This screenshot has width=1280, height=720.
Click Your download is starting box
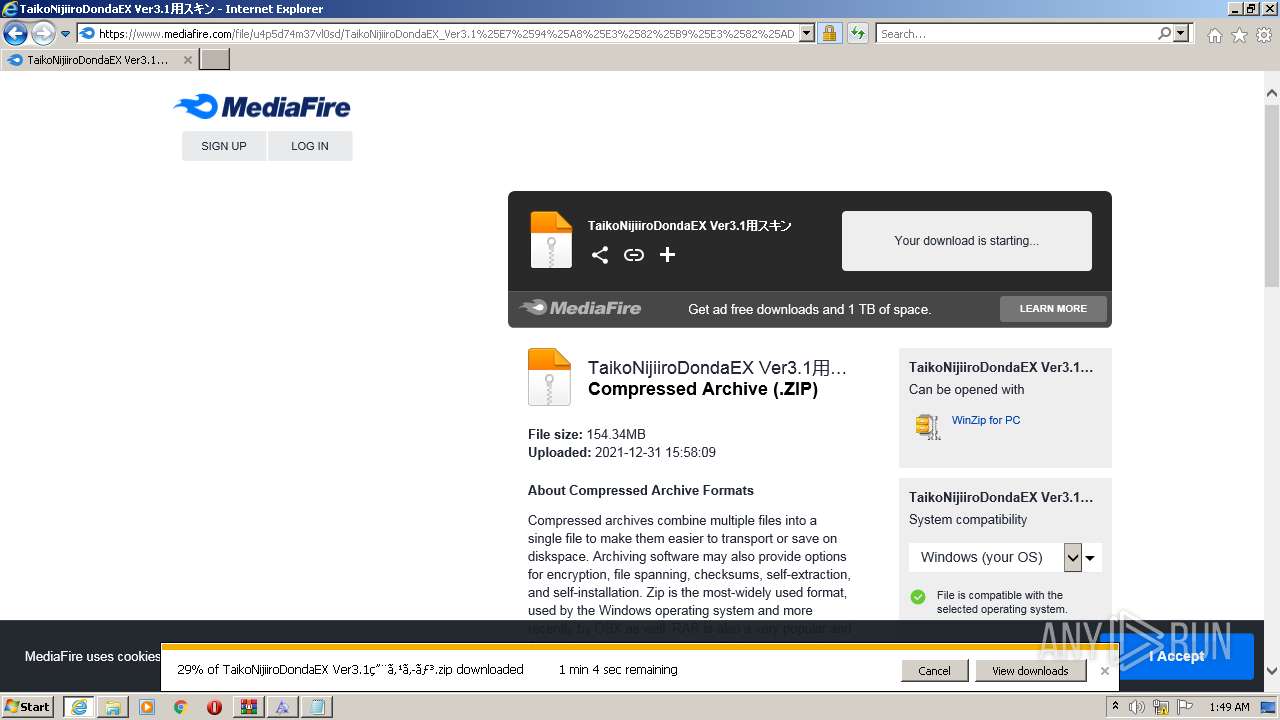coord(966,241)
